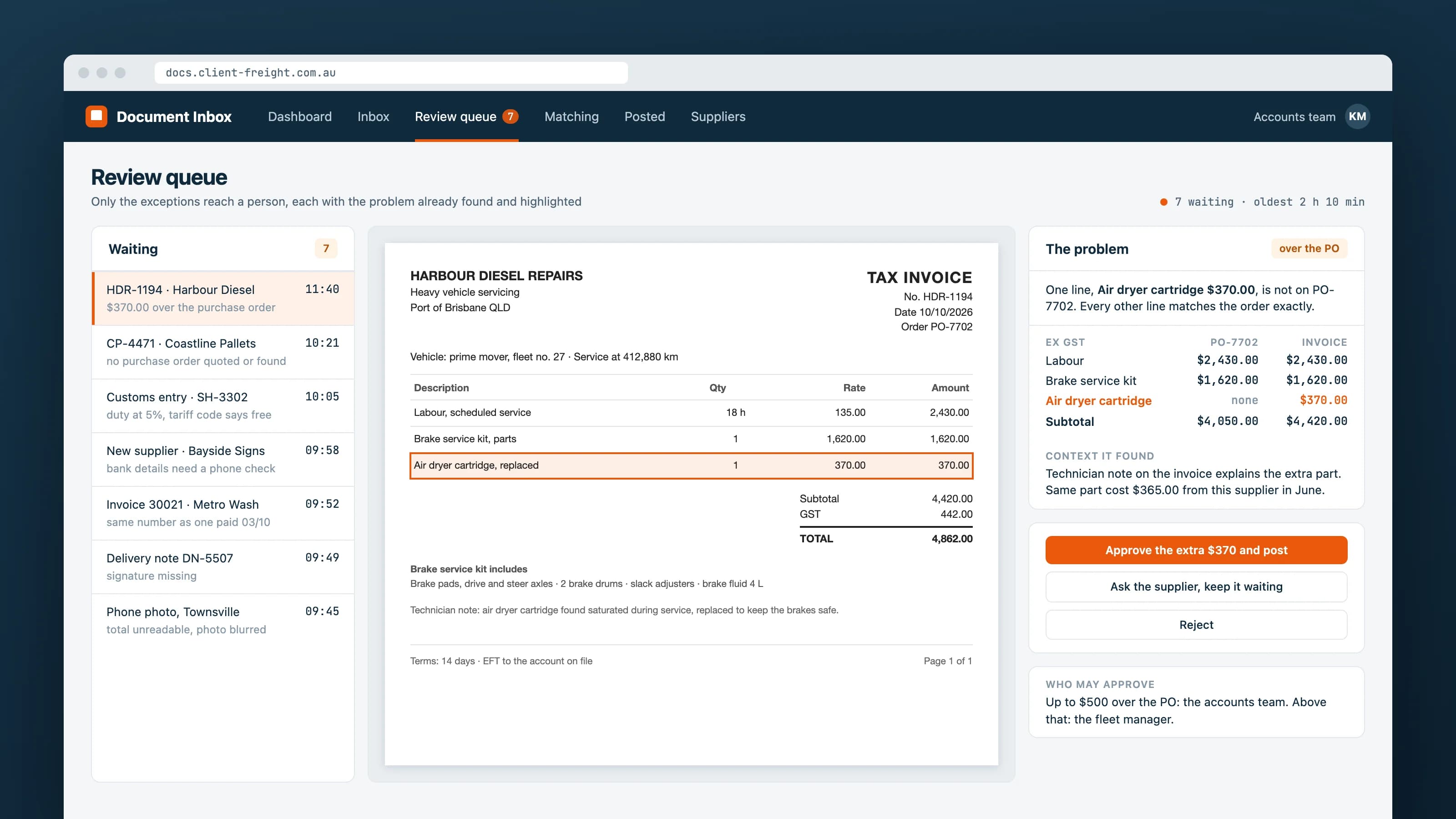Select Delivery note DN-5507 item
Image resolution: width=1456 pixels, height=819 pixels.
pyautogui.click(x=222, y=567)
